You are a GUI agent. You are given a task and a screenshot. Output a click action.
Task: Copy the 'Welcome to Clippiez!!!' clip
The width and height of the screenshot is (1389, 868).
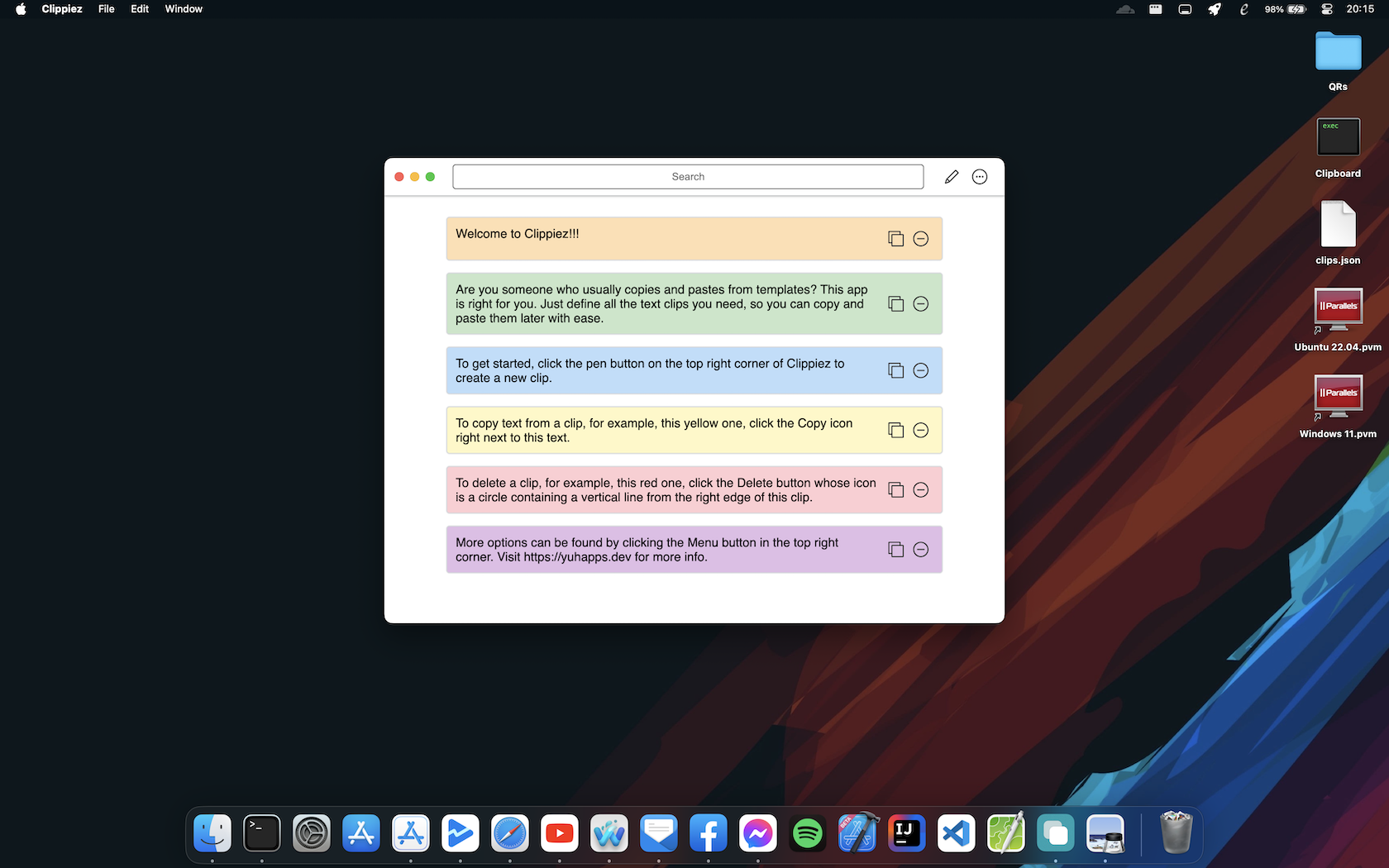895,239
